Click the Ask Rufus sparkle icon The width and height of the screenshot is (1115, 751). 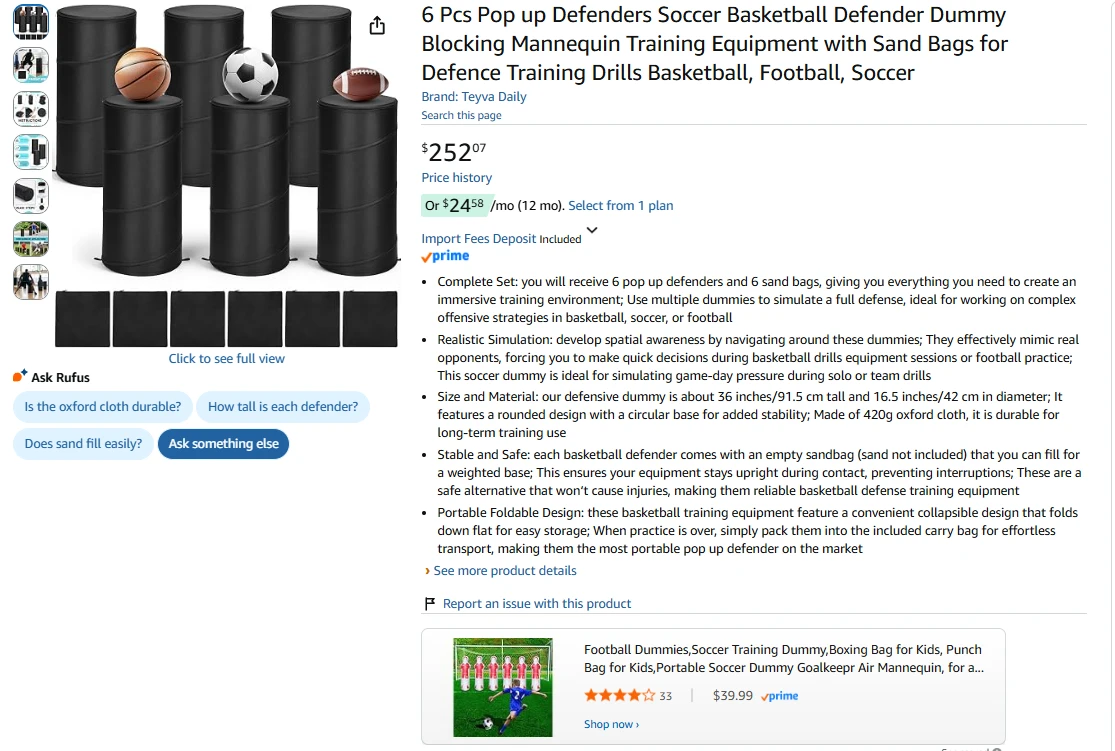(20, 376)
